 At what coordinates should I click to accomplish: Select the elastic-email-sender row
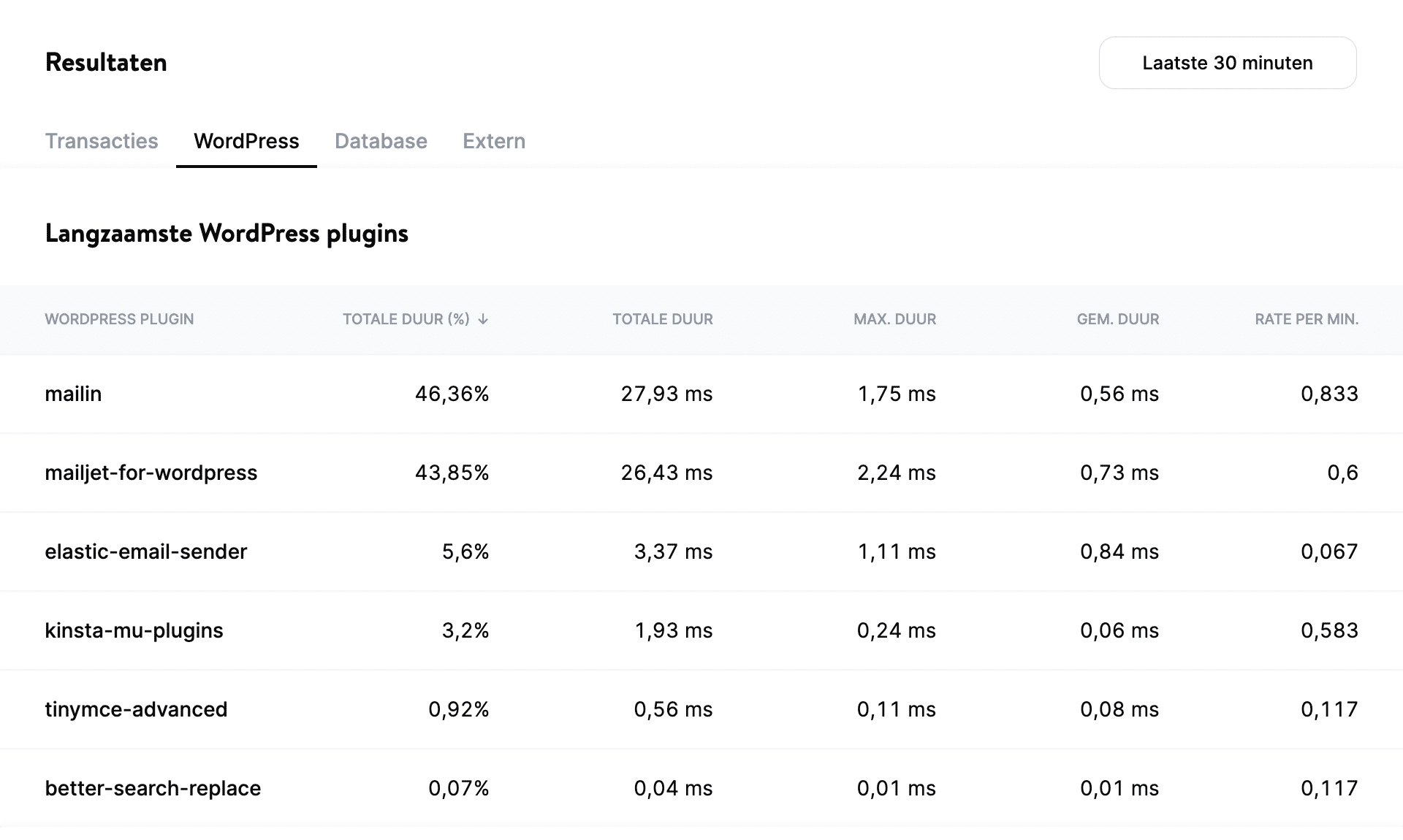coord(146,551)
